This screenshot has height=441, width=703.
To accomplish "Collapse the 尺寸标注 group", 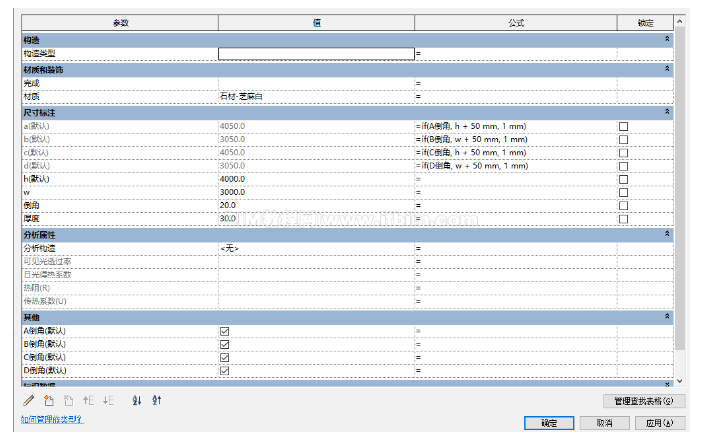I will tap(667, 112).
